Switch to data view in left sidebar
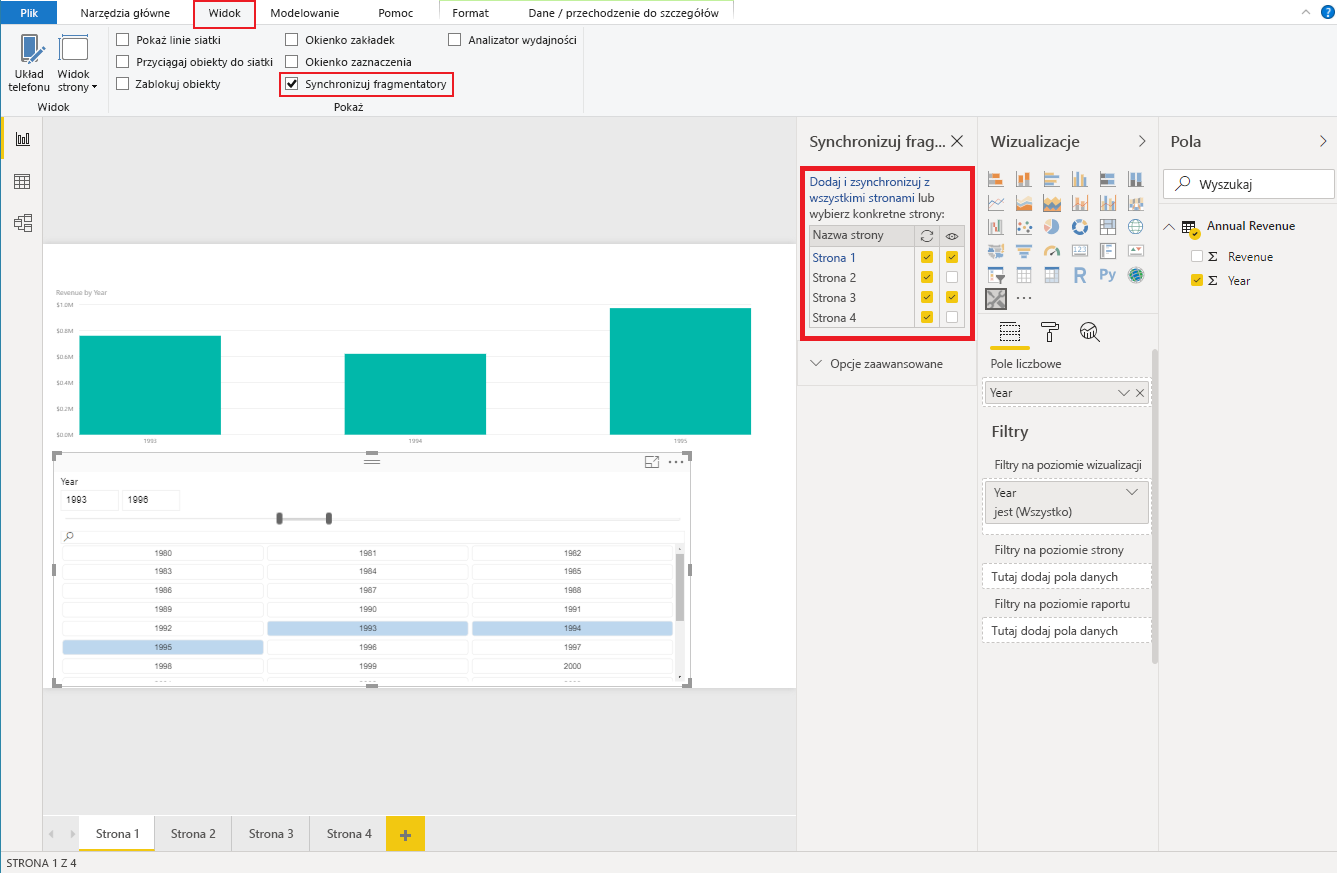 [22, 181]
